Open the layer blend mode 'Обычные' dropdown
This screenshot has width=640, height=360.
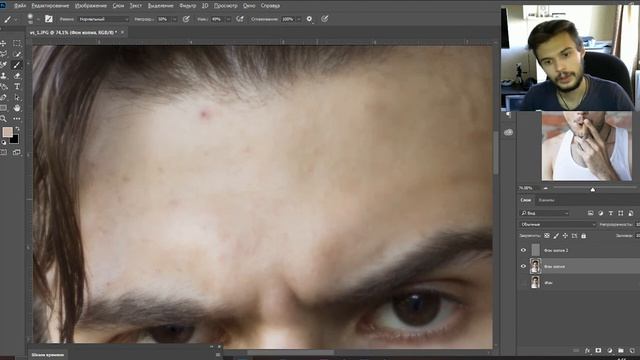click(558, 224)
